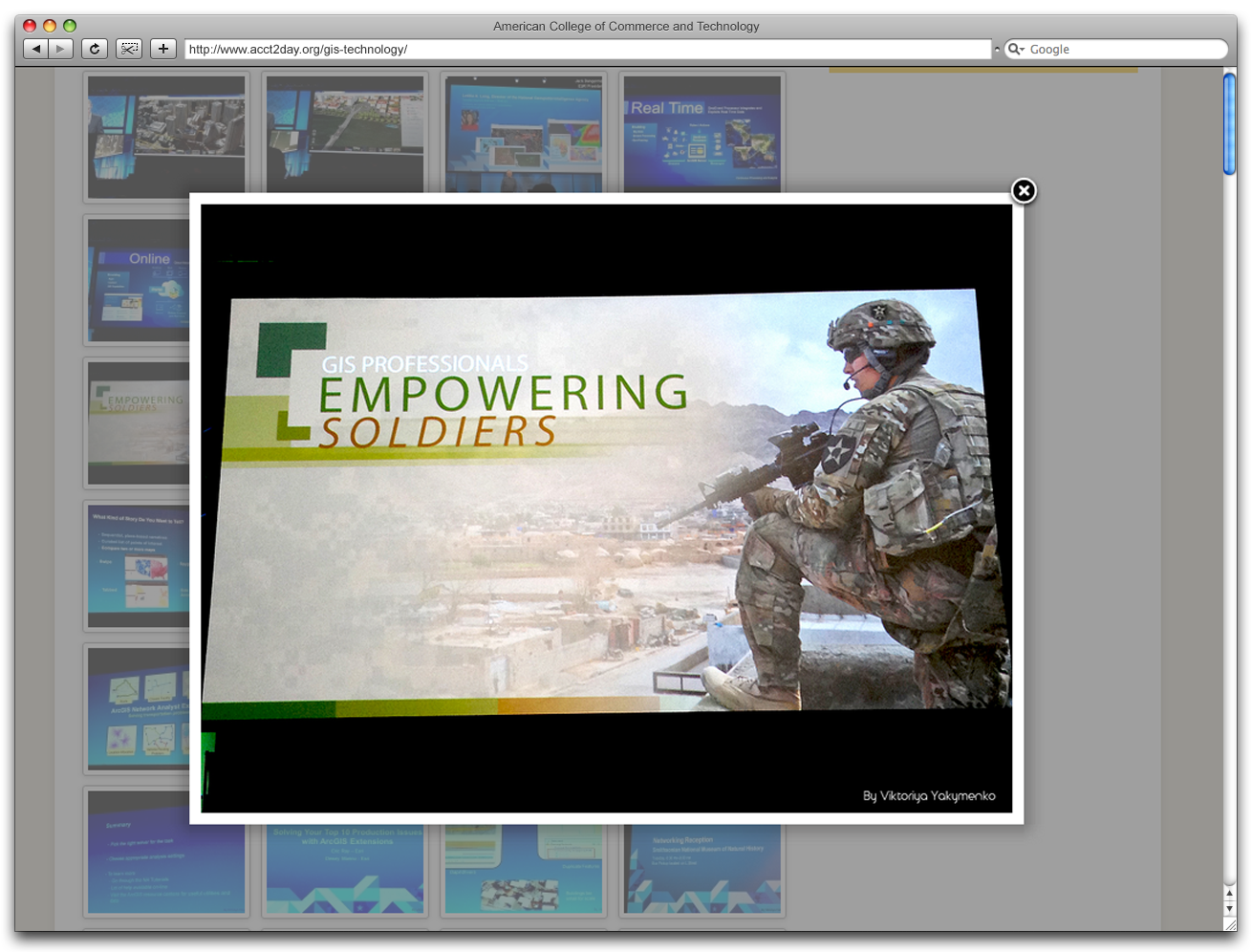Click the vertical scrollbar thumb
The width and height of the screenshot is (1252, 952).
[x=1230, y=123]
